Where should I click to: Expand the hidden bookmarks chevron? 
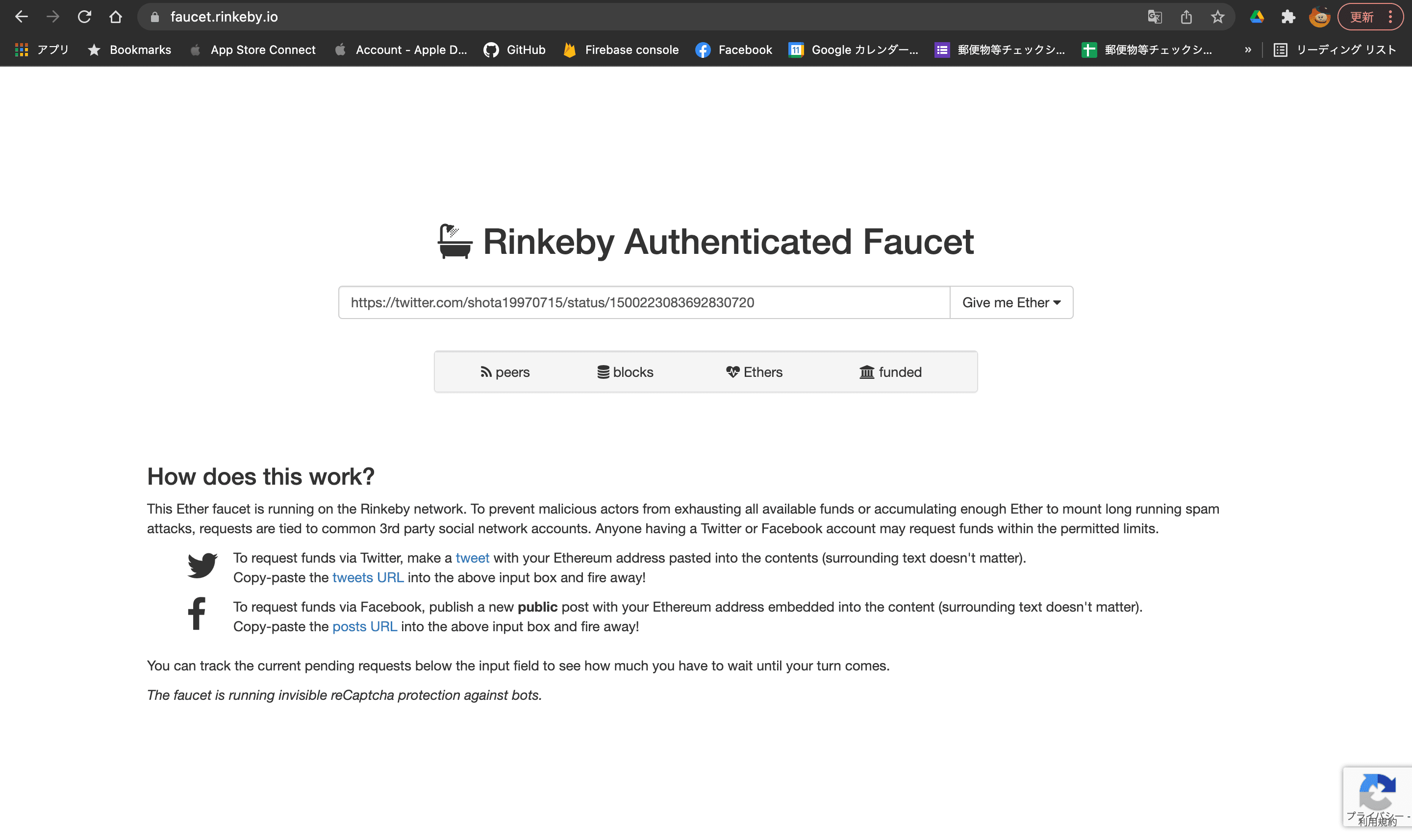(1248, 50)
